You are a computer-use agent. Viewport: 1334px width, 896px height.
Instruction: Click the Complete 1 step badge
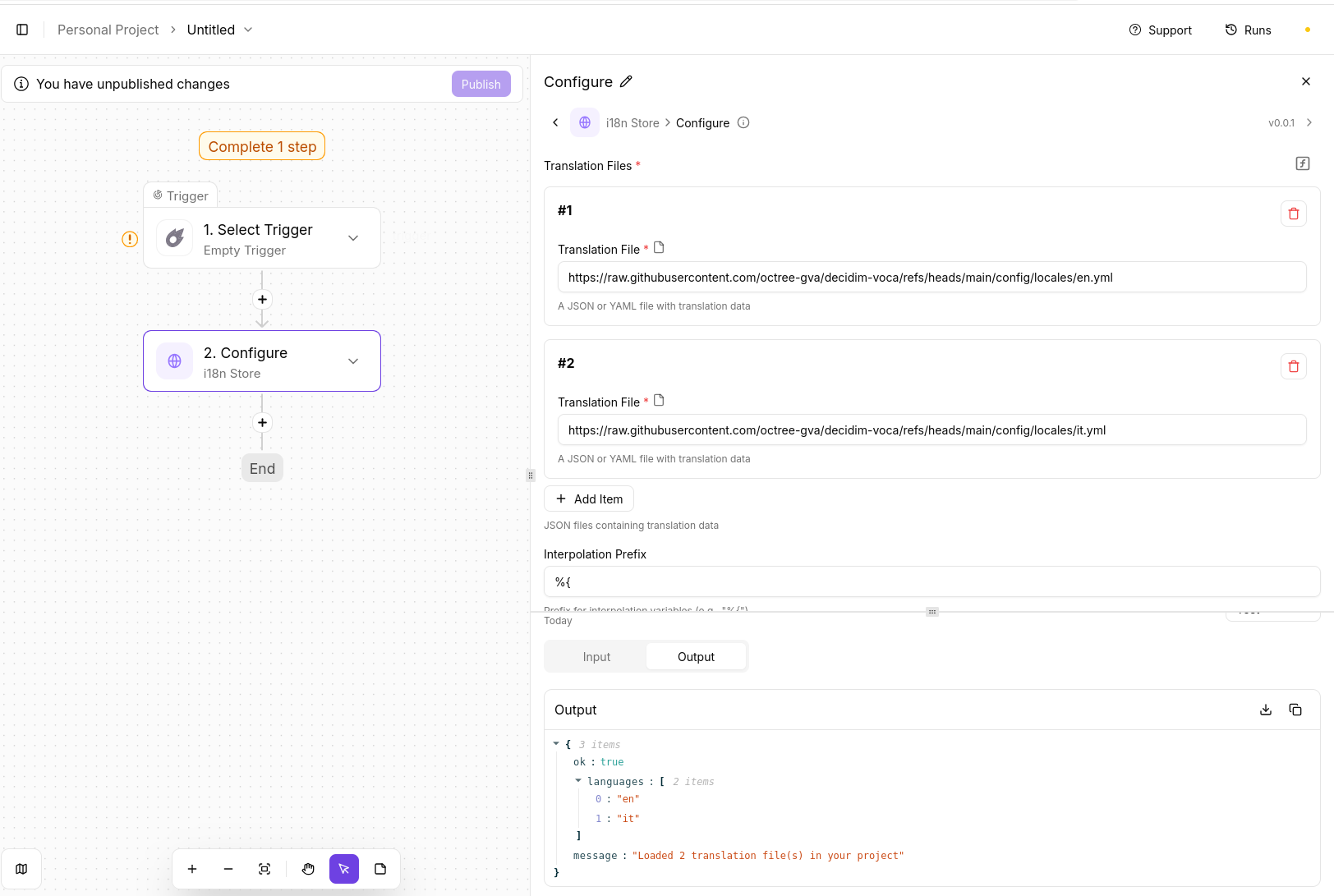tap(262, 146)
